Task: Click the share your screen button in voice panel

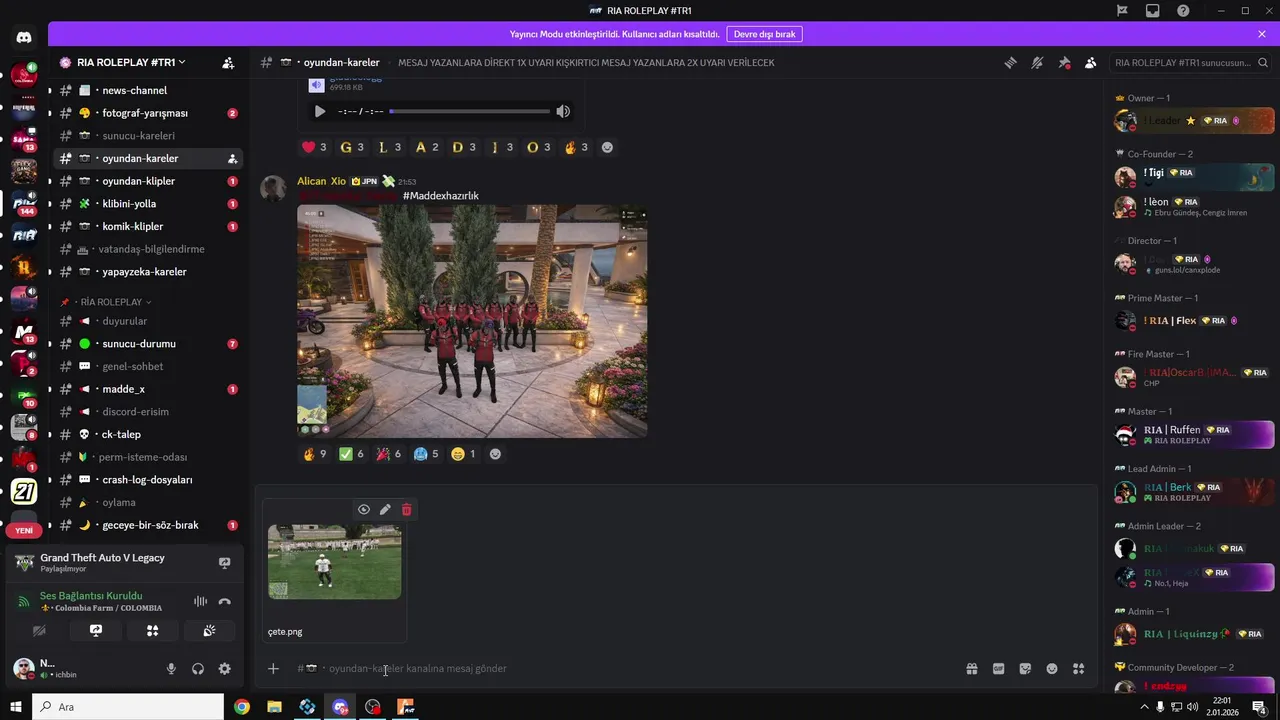Action: (96, 630)
